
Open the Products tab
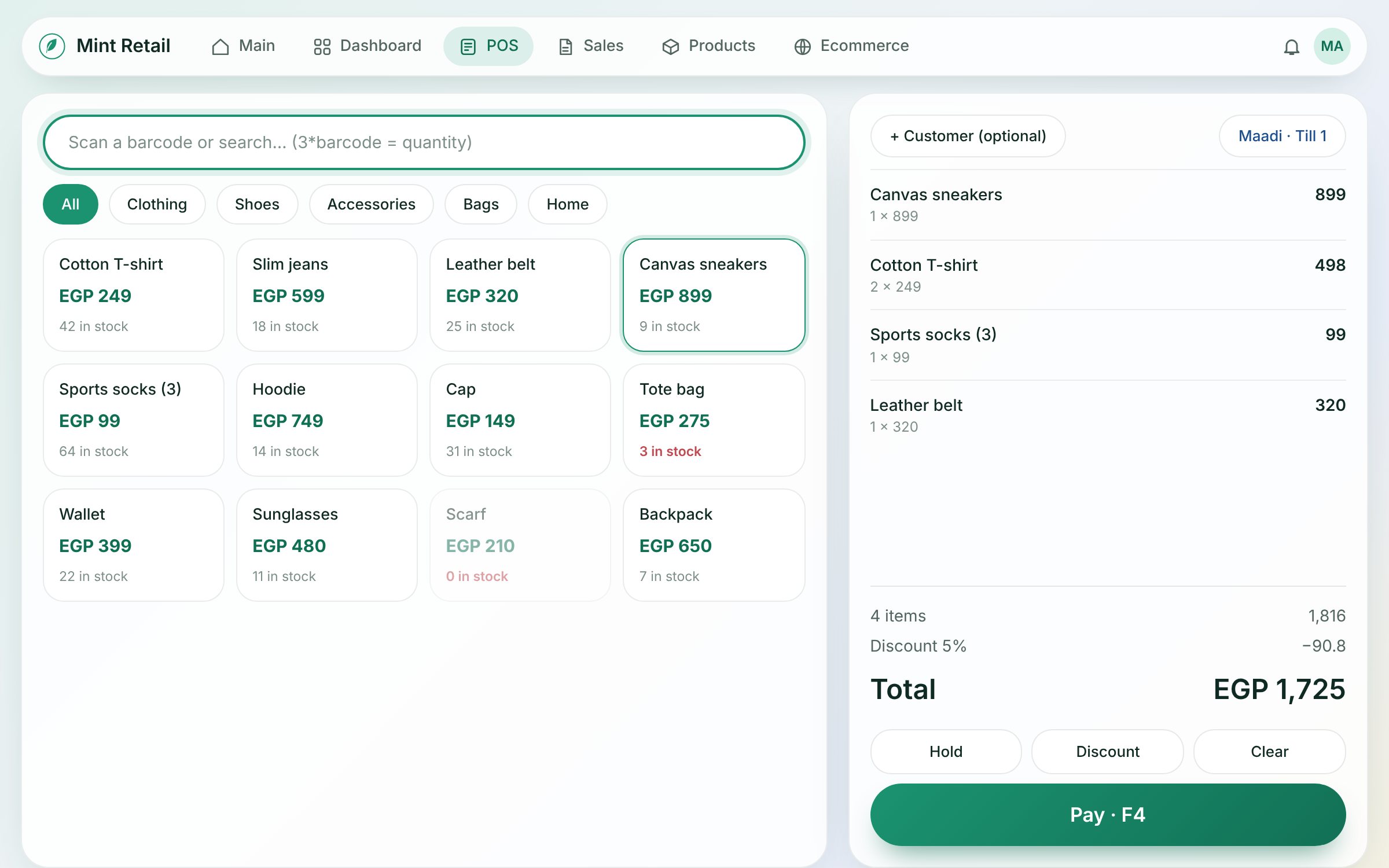708,46
